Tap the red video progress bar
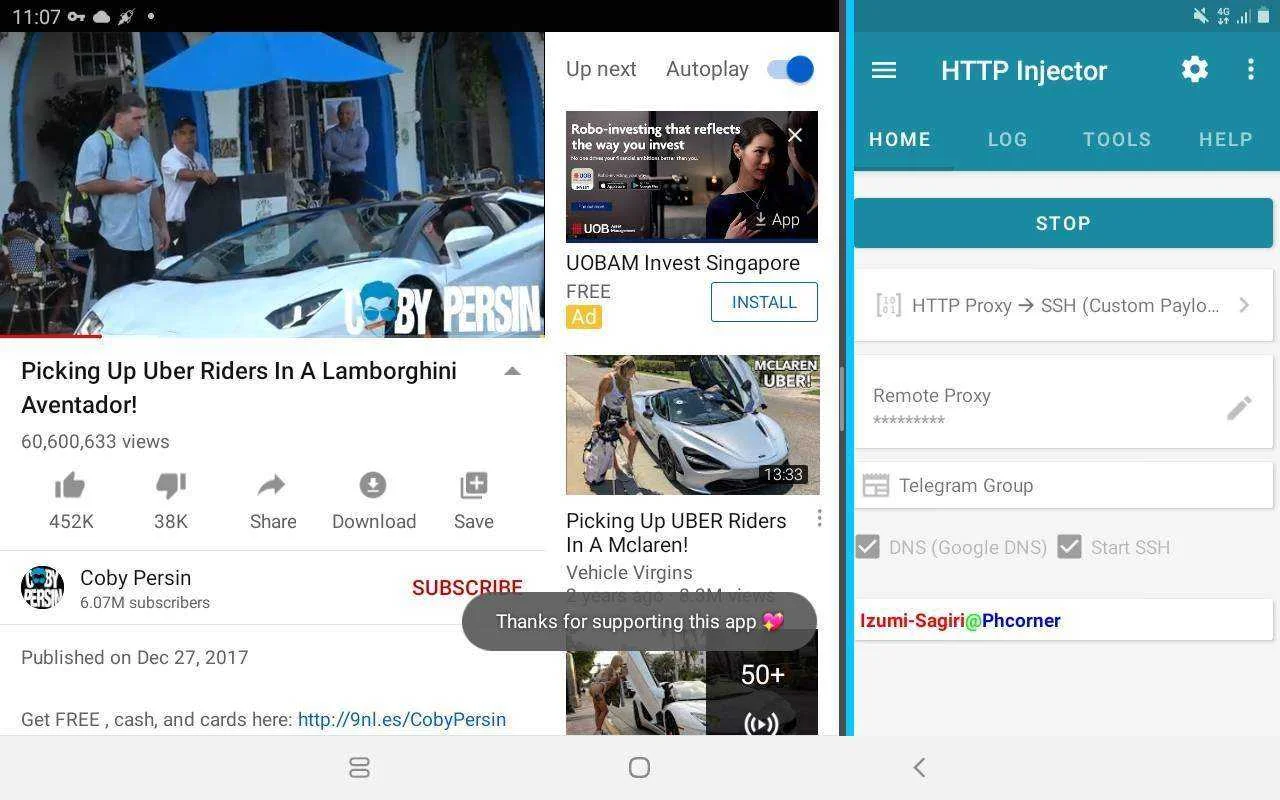This screenshot has width=1280, height=800. pyautogui.click(x=50, y=336)
